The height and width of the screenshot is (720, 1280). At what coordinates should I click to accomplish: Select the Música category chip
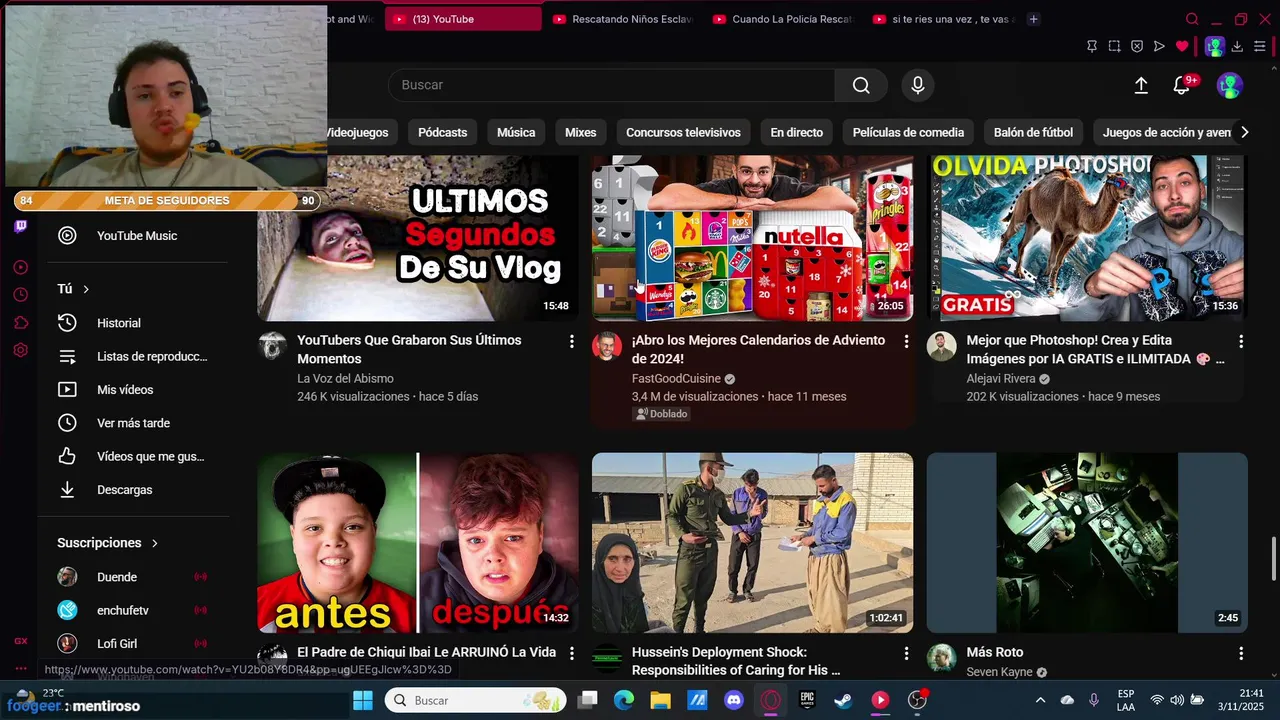pos(516,132)
